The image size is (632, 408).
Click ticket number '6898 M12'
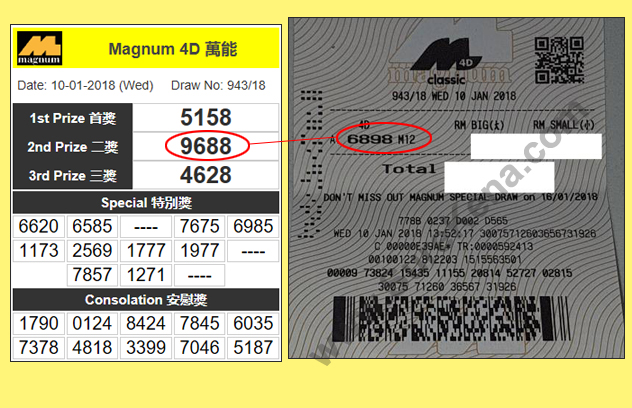click(x=381, y=139)
